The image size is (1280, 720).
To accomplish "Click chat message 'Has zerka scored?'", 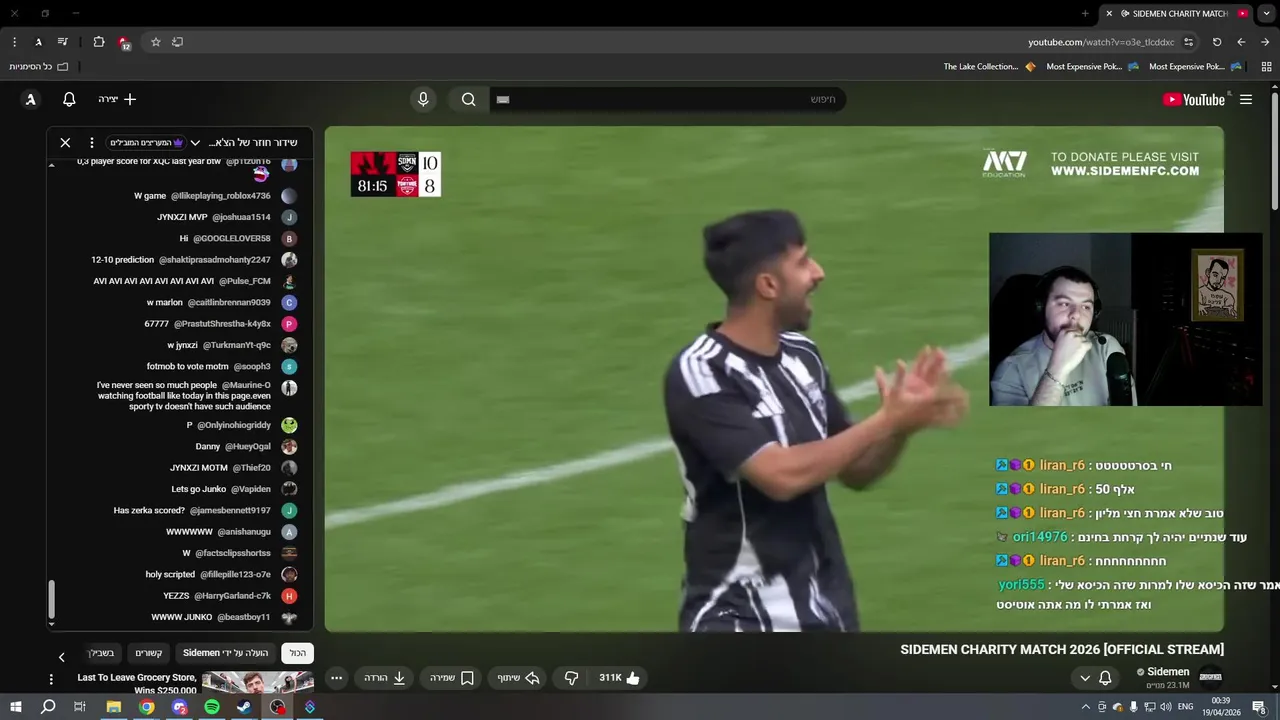I will 149,510.
